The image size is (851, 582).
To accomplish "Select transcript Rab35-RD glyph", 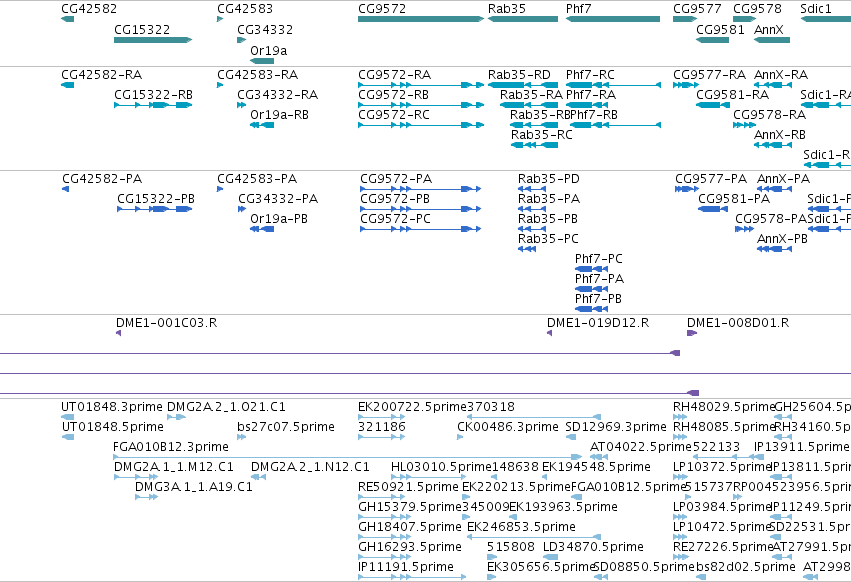I will coord(523,85).
